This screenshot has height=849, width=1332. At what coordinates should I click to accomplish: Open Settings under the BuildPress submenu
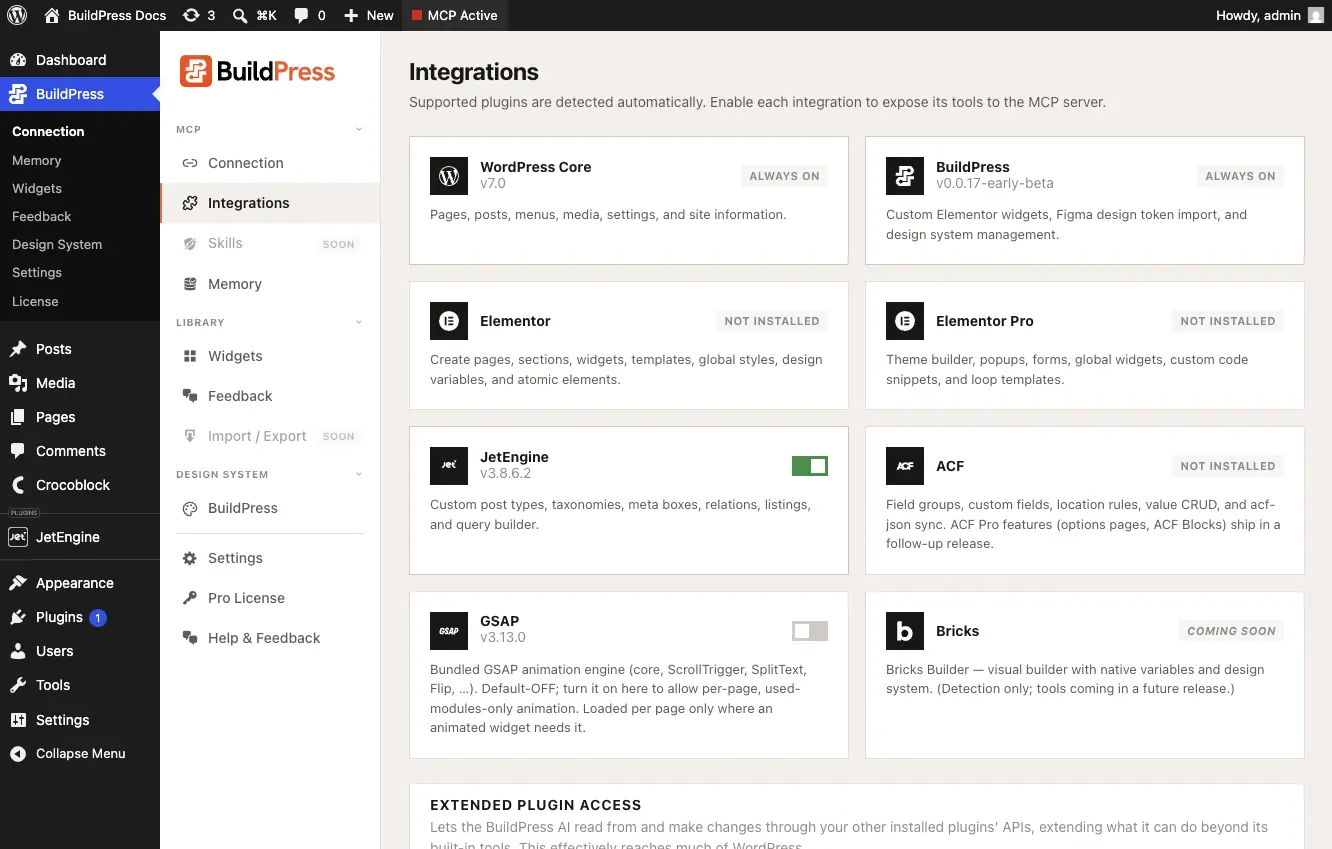tap(37, 272)
